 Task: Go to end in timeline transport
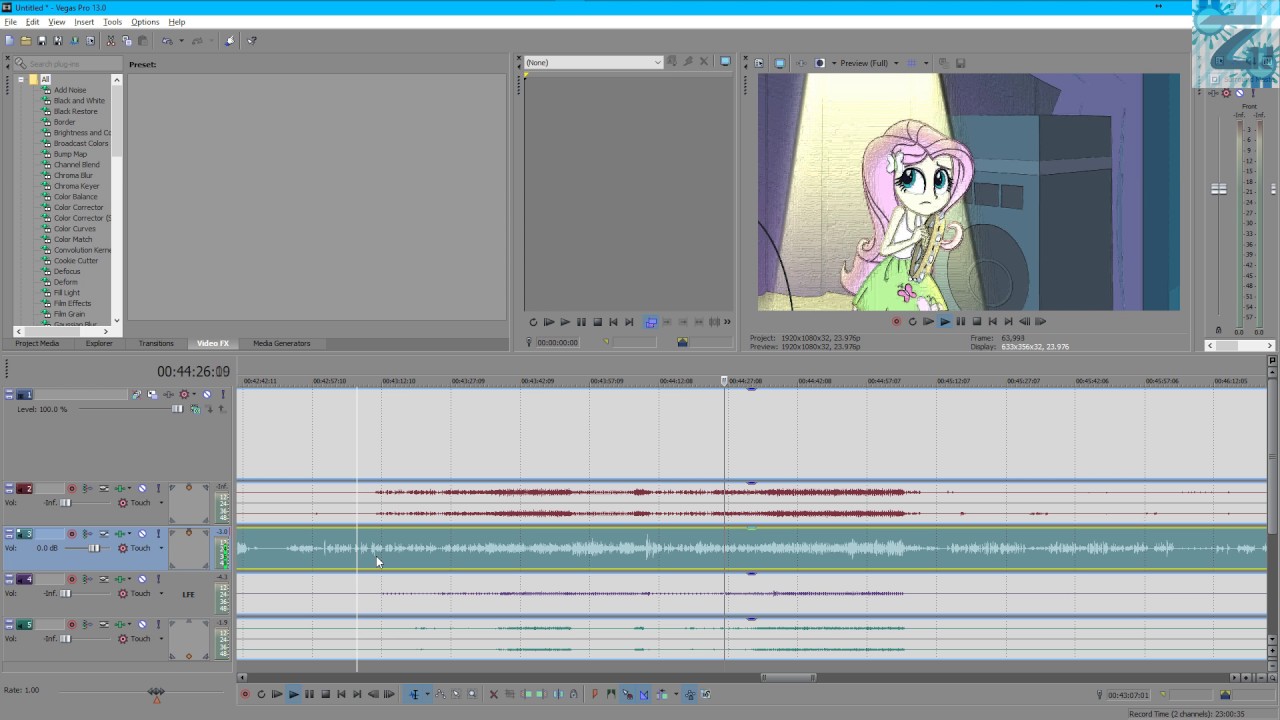[357, 694]
